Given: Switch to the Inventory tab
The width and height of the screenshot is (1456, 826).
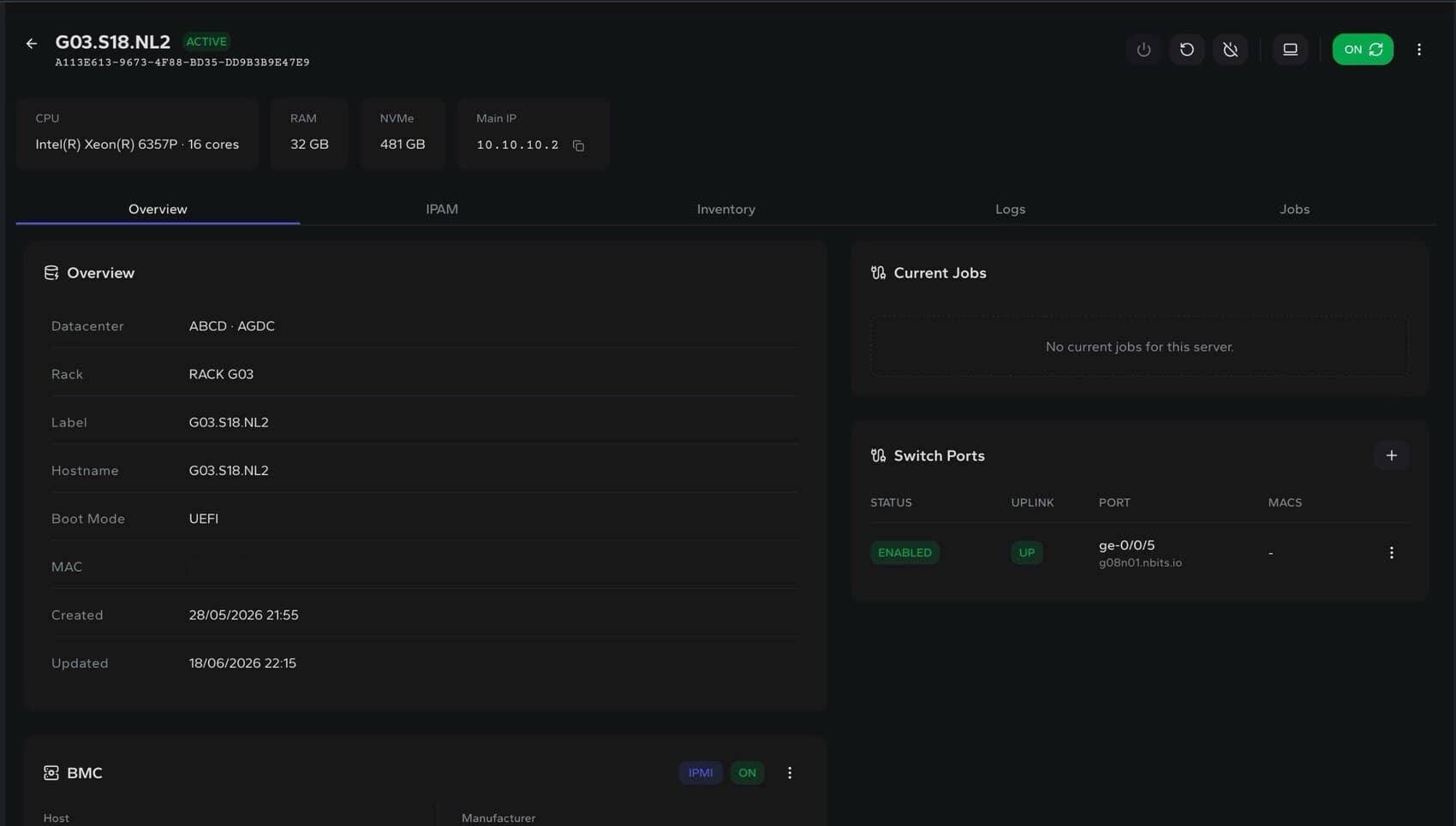Looking at the screenshot, I should point(726,209).
